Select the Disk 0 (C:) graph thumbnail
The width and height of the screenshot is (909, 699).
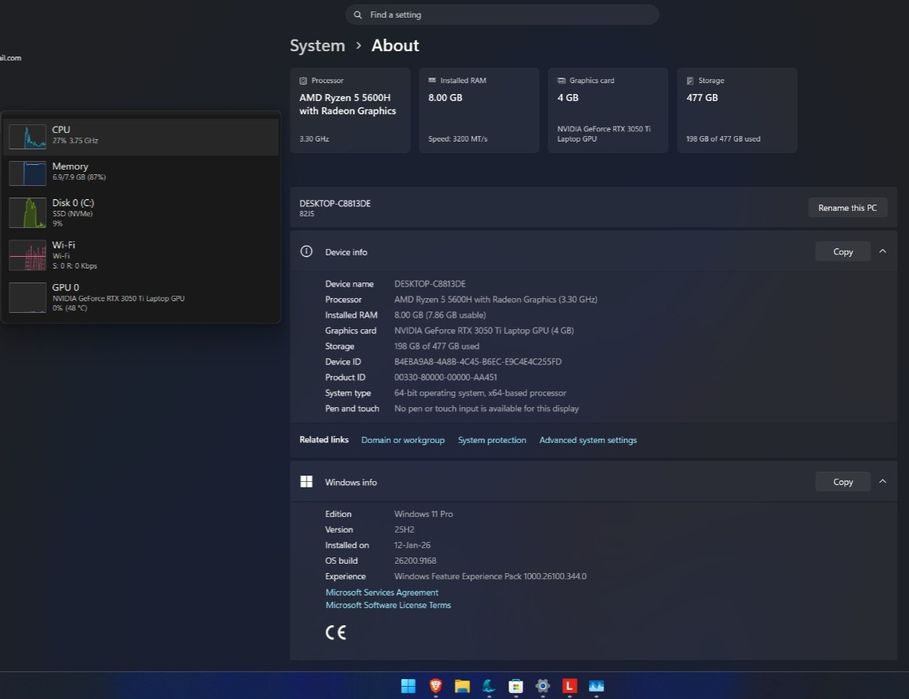[x=27, y=212]
